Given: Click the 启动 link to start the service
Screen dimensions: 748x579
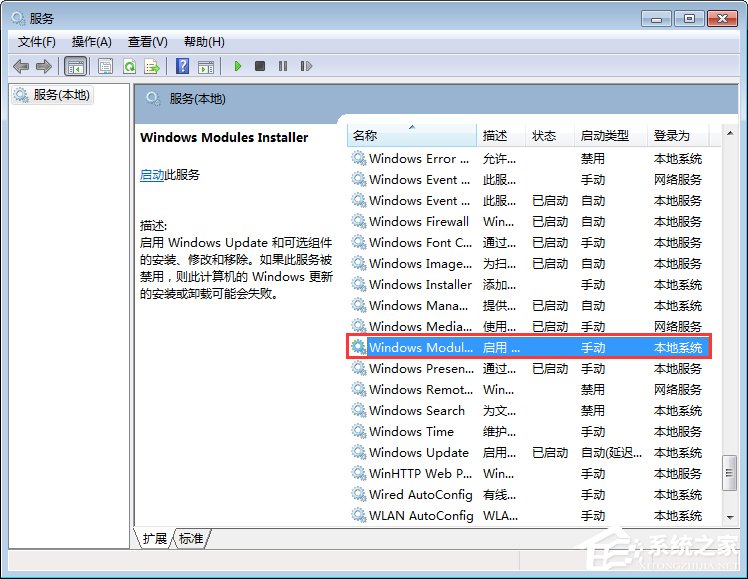Looking at the screenshot, I should [x=152, y=175].
